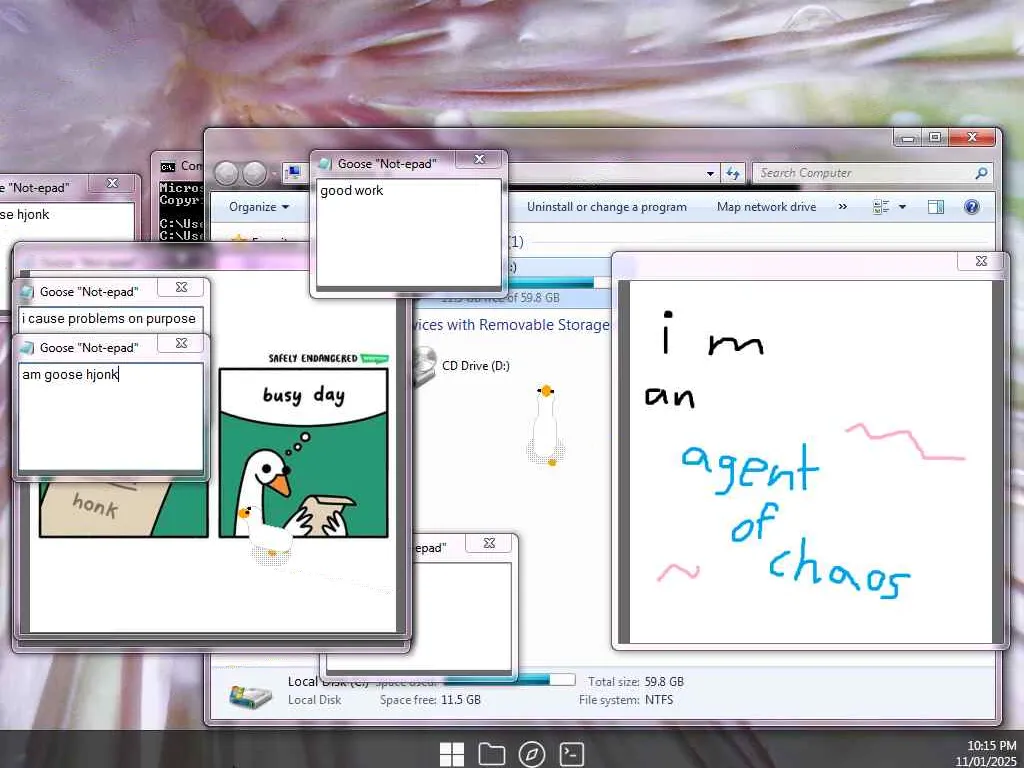Screen dimensions: 1024x768
Task: Open the Organize dropdown menu
Action: (259, 207)
